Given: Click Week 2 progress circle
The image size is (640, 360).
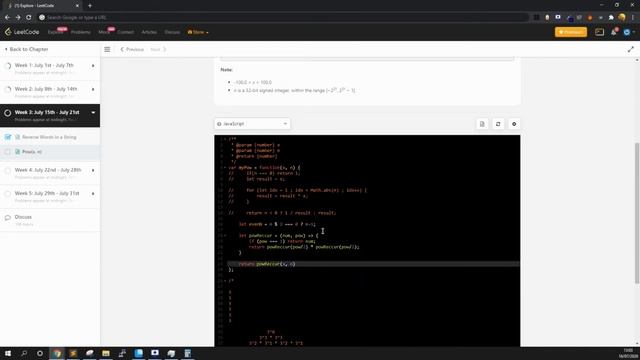Looking at the screenshot, I should tap(8, 89).
